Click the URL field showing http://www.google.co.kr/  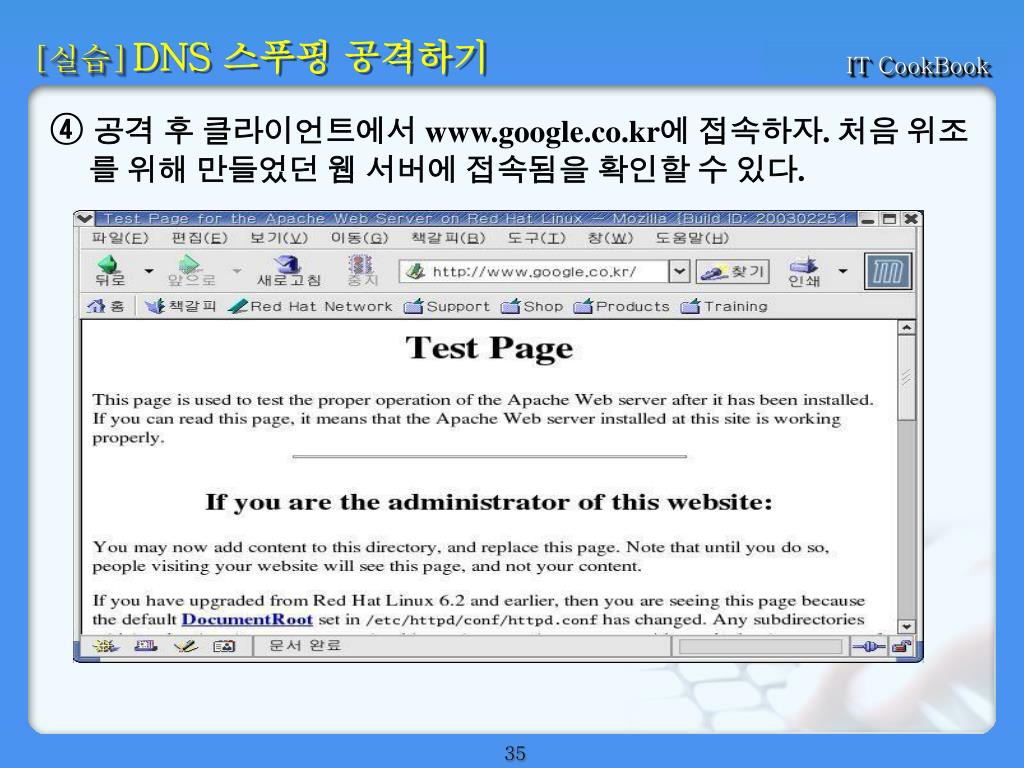(534, 271)
